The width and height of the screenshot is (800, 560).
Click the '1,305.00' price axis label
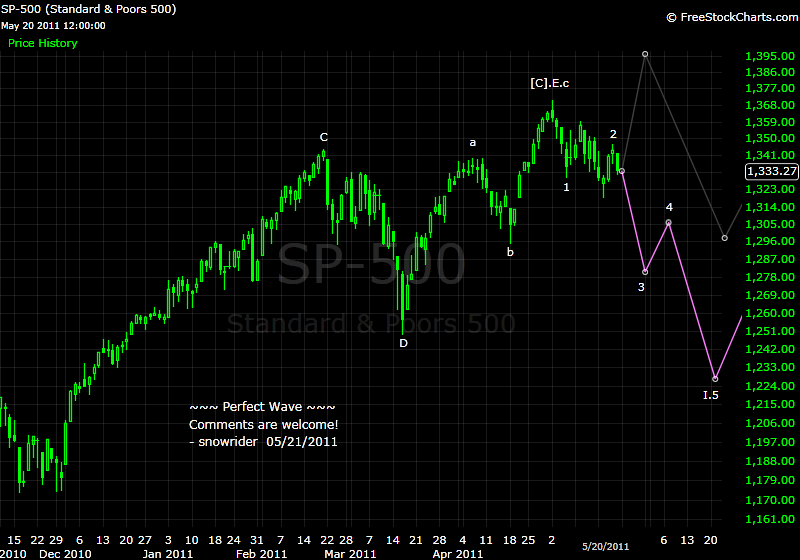(770, 224)
